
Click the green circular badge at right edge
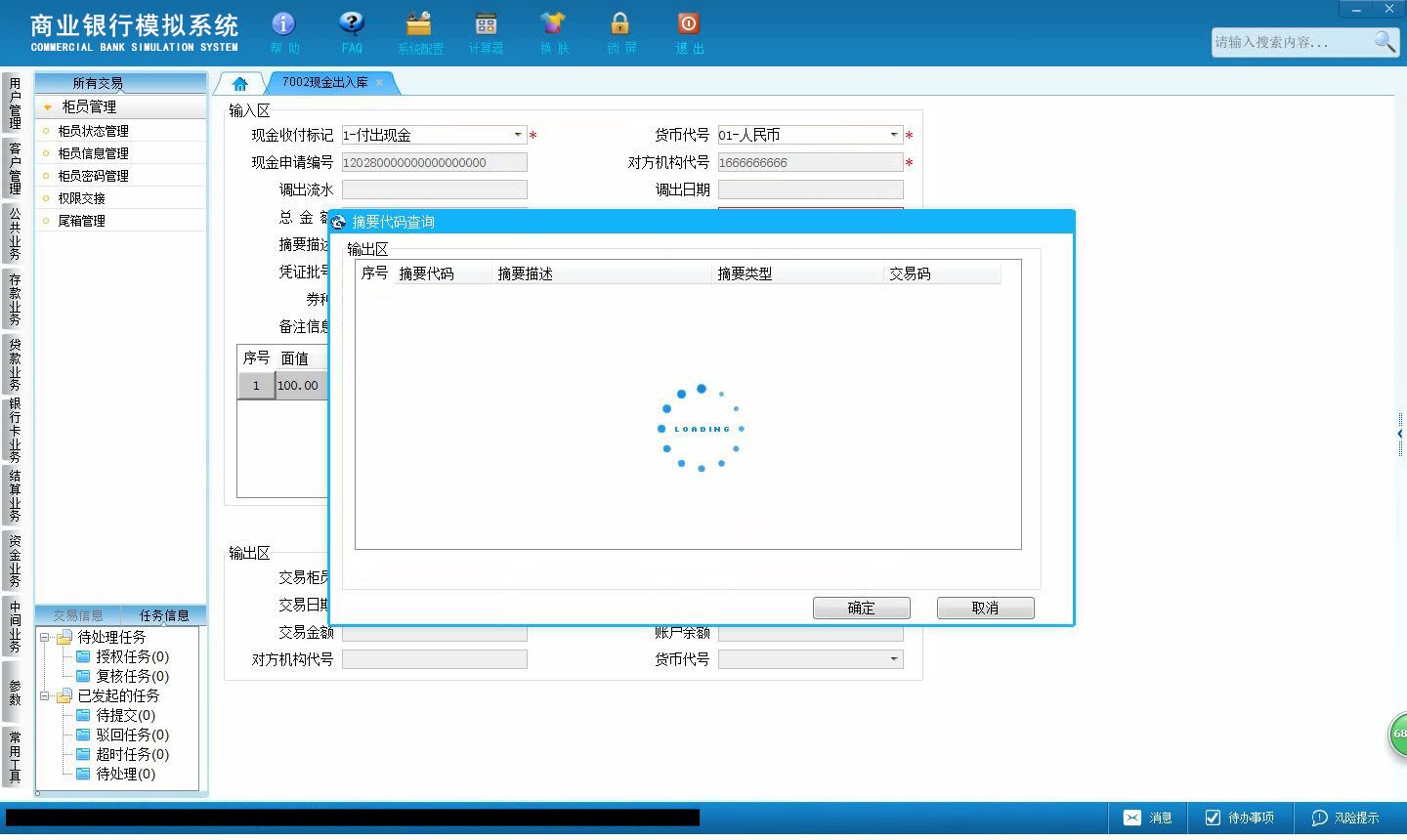1398,734
